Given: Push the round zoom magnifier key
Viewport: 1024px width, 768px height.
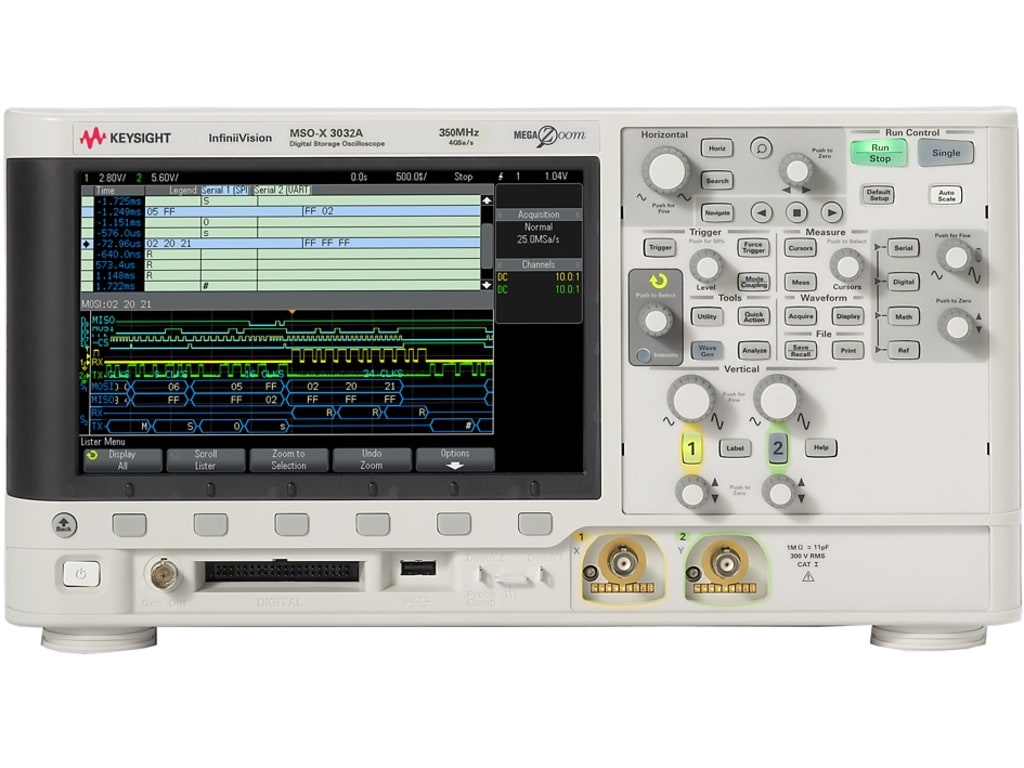Looking at the screenshot, I should (761, 148).
